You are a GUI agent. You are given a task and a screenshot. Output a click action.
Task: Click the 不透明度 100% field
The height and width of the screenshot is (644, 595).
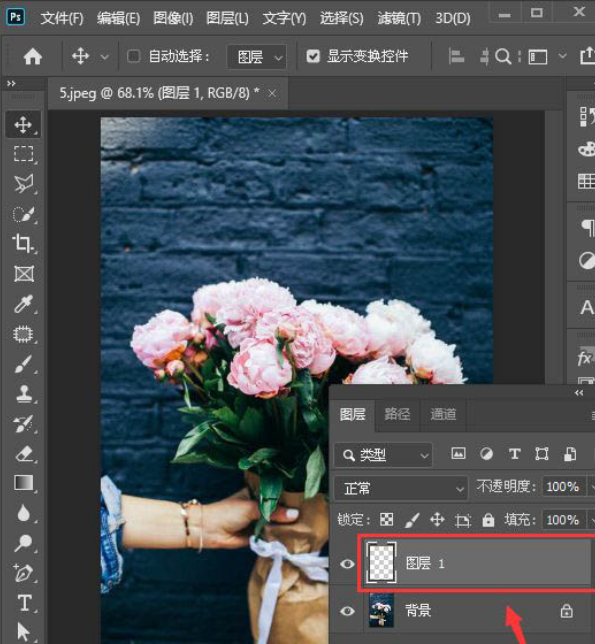563,487
